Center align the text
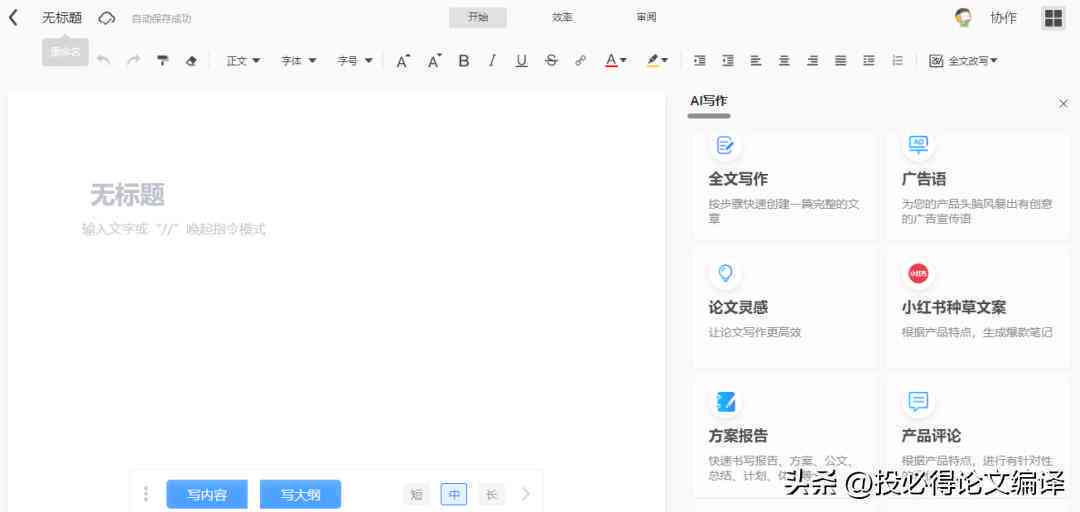 point(785,61)
